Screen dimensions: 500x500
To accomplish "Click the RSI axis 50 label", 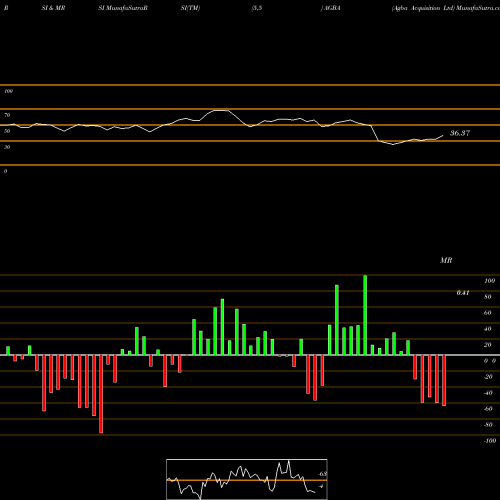I will pos(7,131).
